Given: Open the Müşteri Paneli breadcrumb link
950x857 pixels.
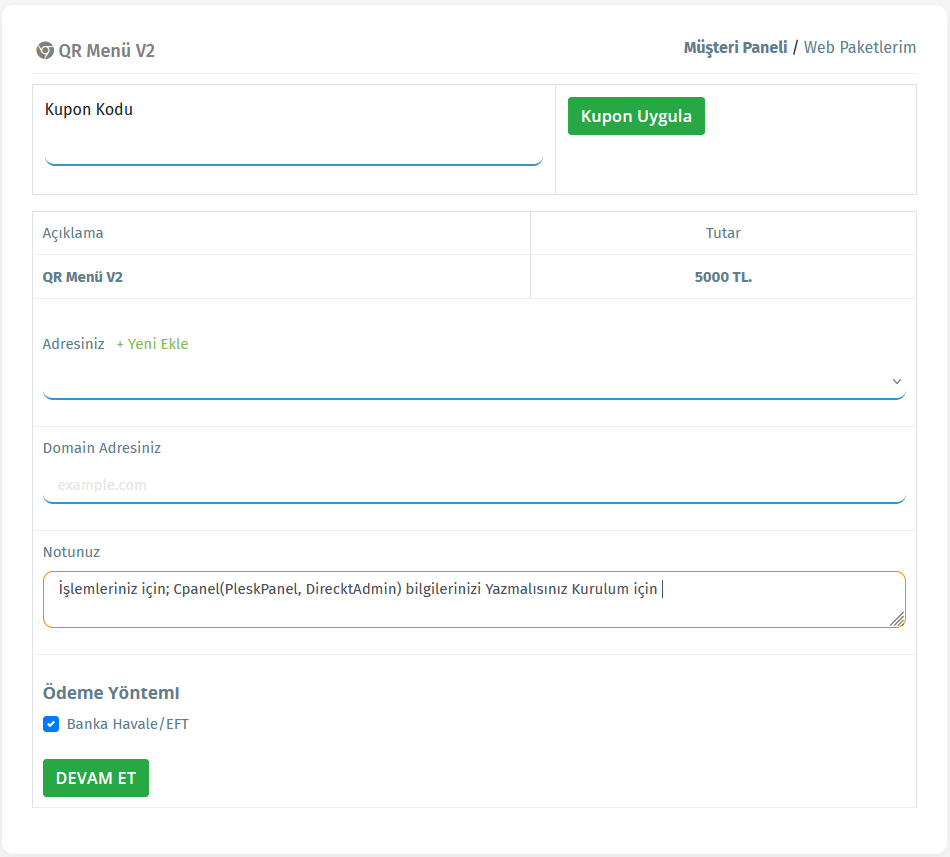Looking at the screenshot, I should [735, 47].
